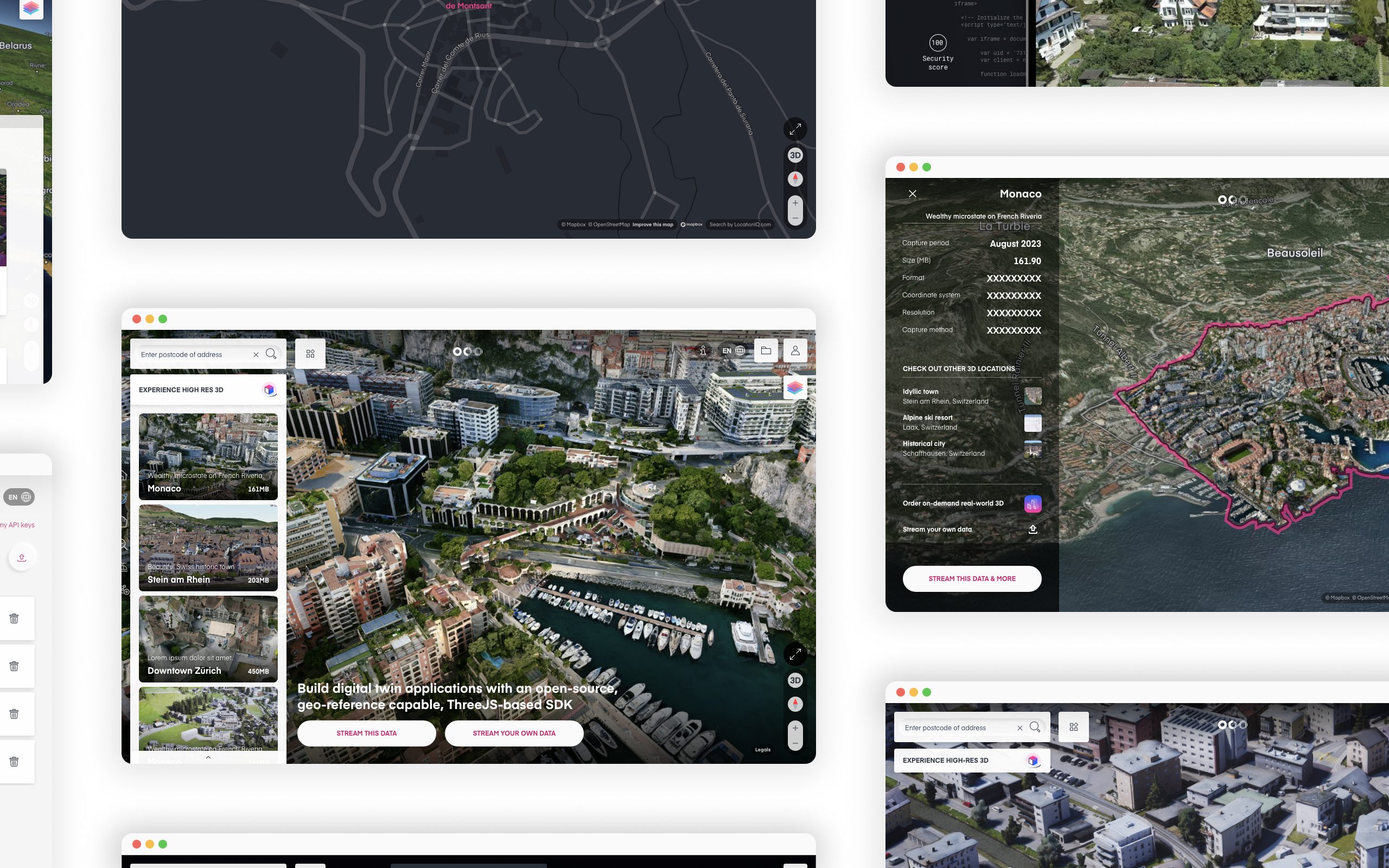Image resolution: width=1389 pixels, height=868 pixels.
Task: Click the layers icon at the top-left globe window
Action: click(31, 8)
